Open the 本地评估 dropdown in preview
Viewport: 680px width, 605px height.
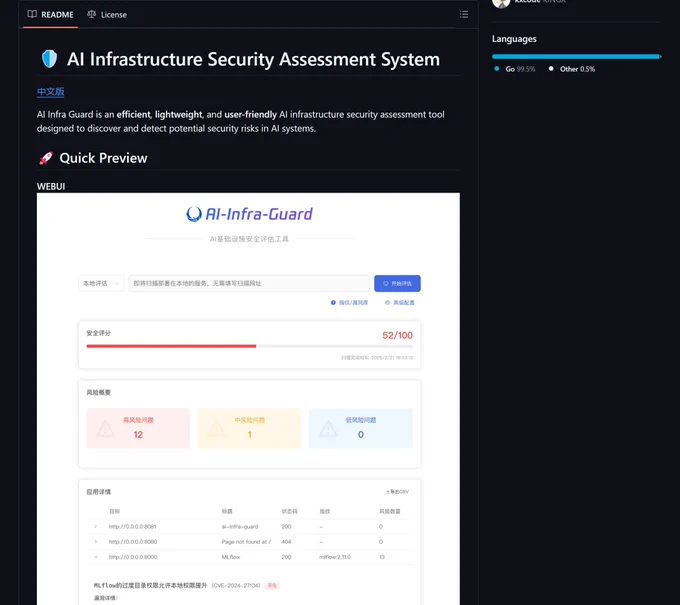[x=101, y=283]
